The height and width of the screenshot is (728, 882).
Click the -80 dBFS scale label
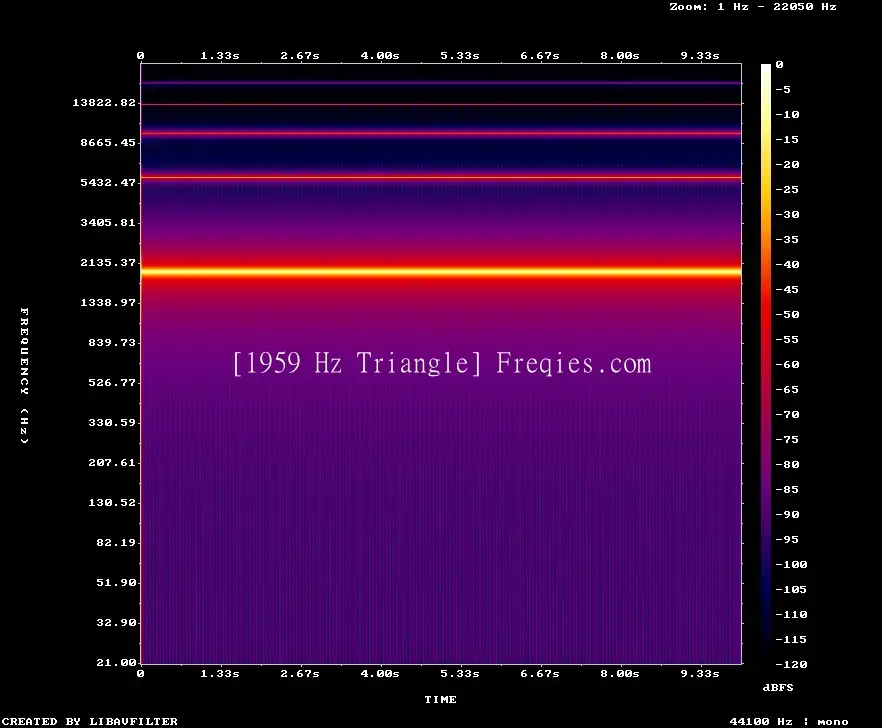pyautogui.click(x=787, y=464)
